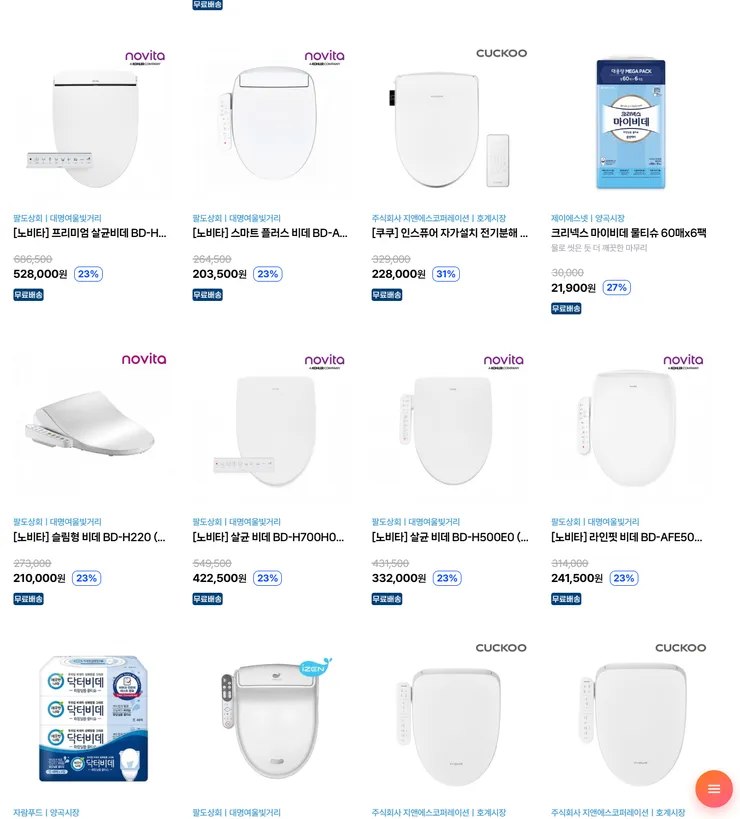This screenshot has height=819, width=740.
Task: Open the 살균 비데 BD-H500E0 product title
Action: [450, 537]
